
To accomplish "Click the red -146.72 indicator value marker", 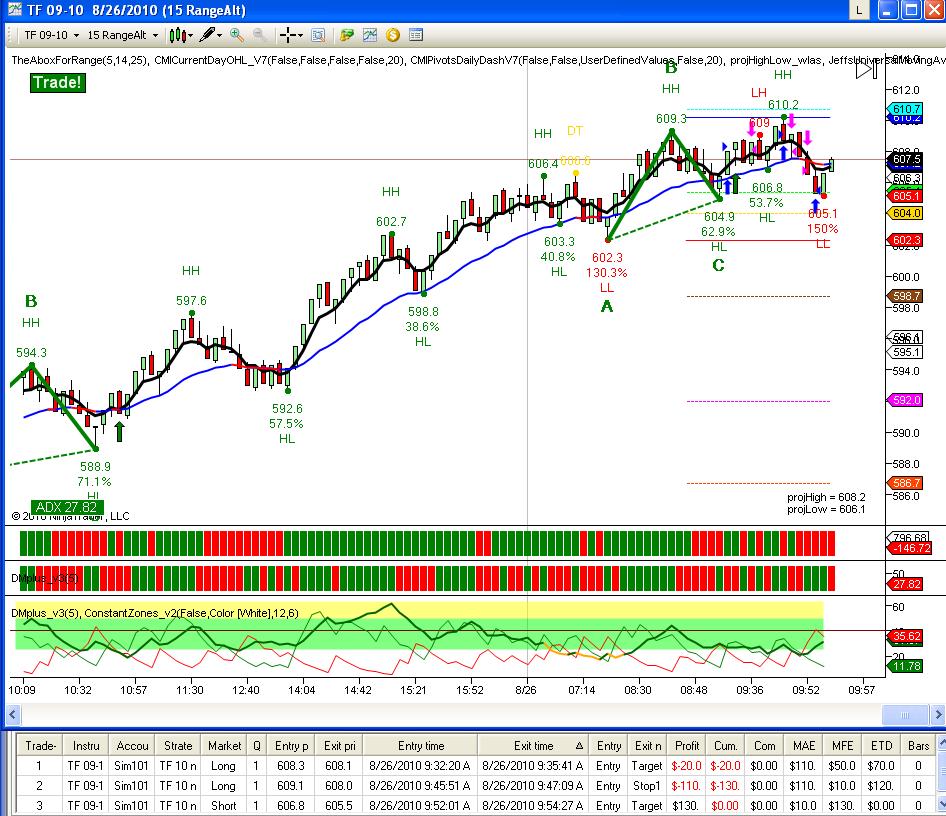I will [912, 548].
